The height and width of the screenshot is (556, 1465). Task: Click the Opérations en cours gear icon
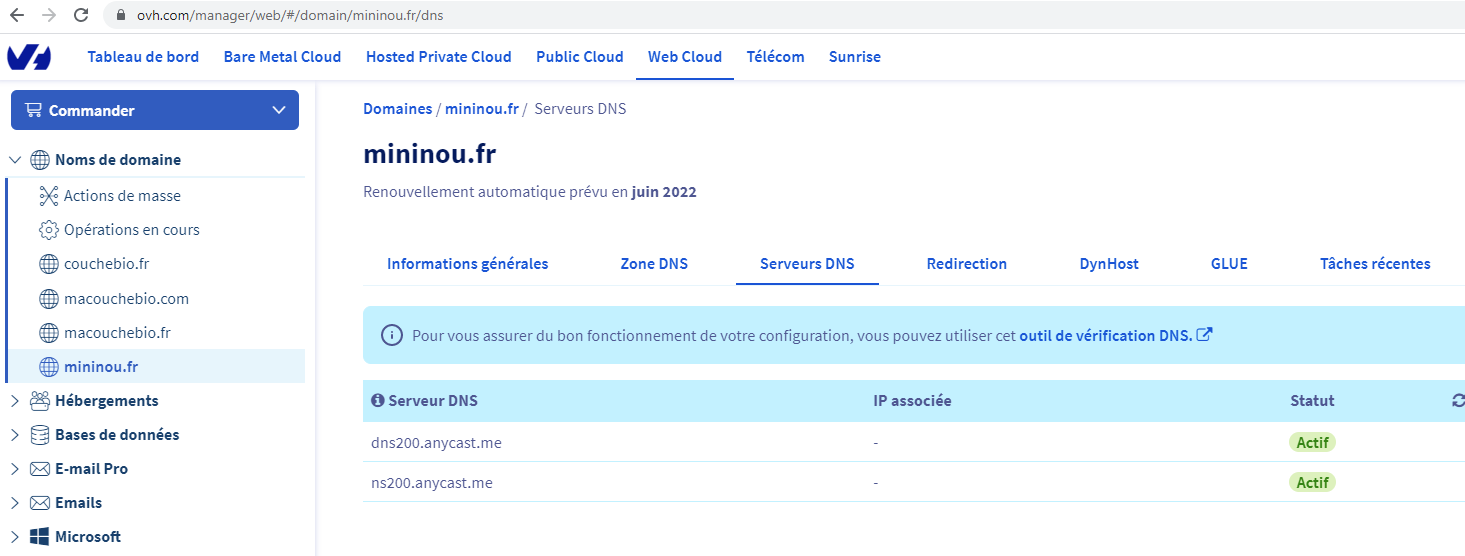pyautogui.click(x=49, y=230)
